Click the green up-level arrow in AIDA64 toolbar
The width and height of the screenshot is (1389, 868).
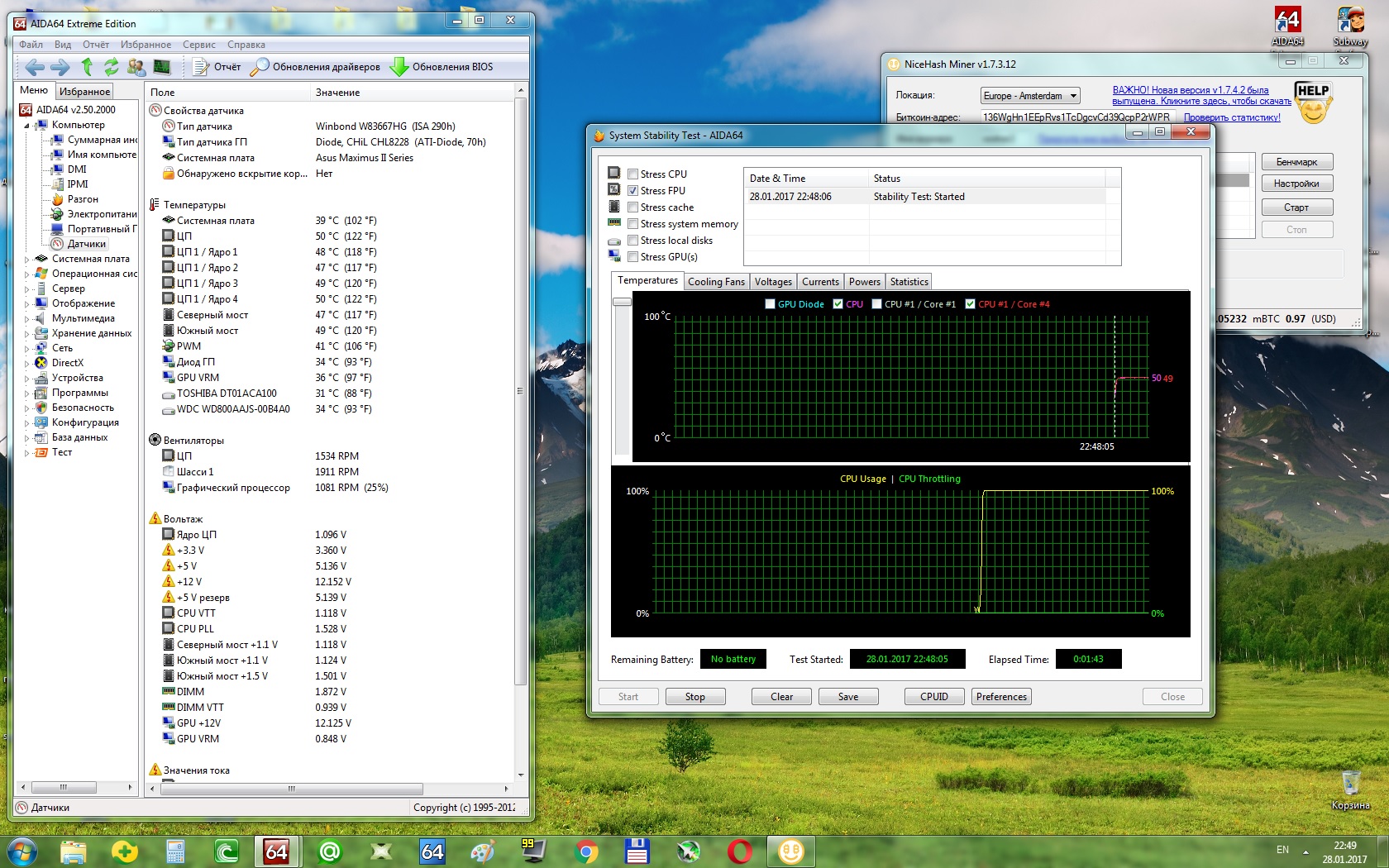pyautogui.click(x=87, y=67)
